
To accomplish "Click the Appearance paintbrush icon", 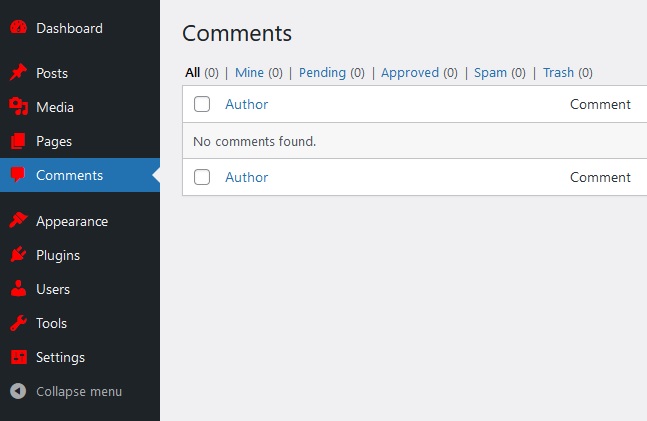I will coord(18,221).
